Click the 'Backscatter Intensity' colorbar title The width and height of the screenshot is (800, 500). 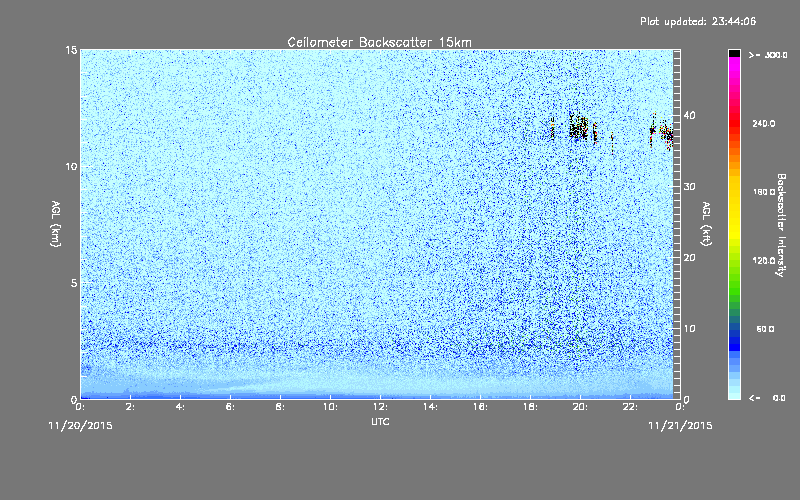coord(781,225)
